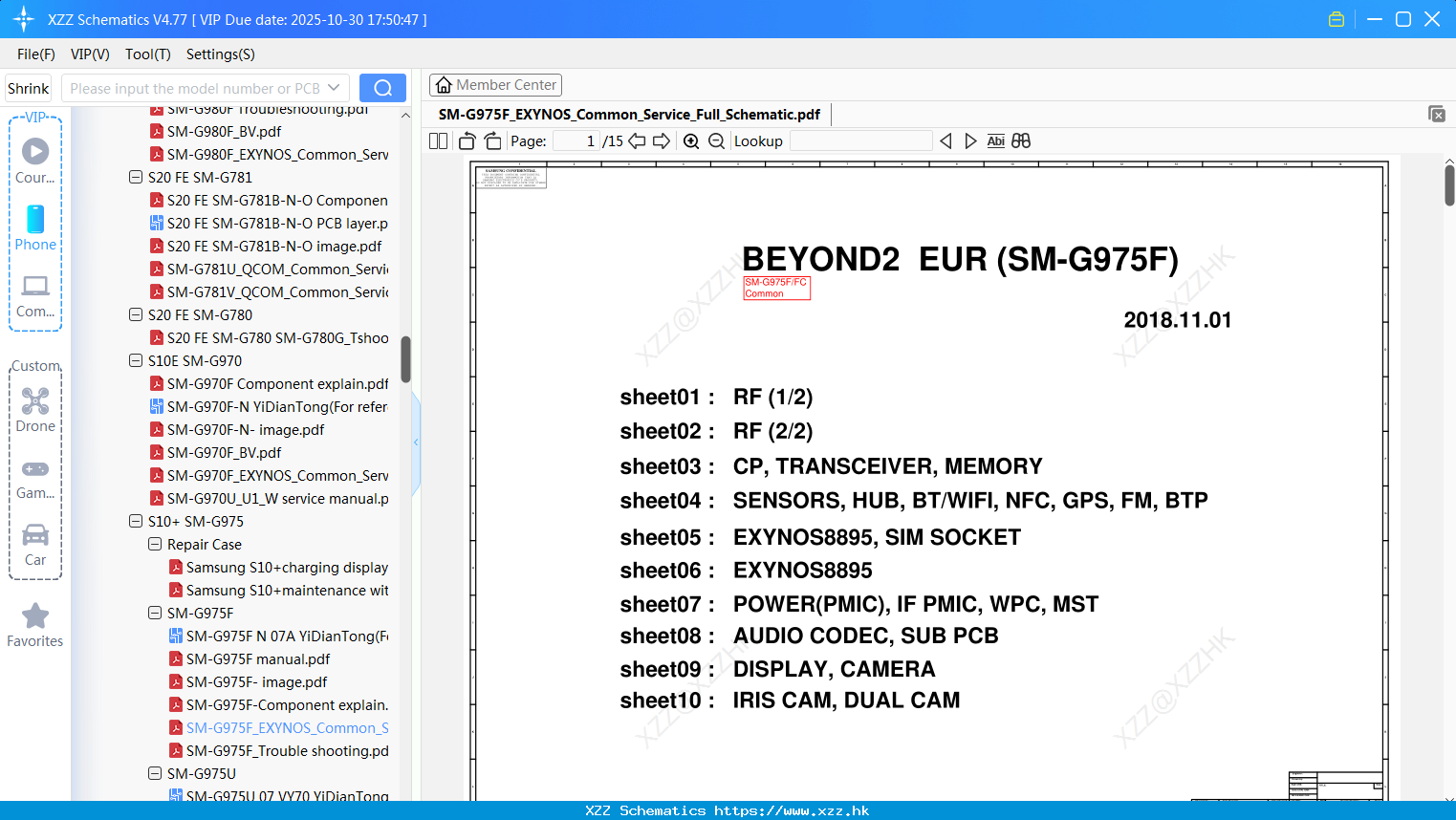Click the blue search button
This screenshot has height=820, width=1456.
point(382,88)
